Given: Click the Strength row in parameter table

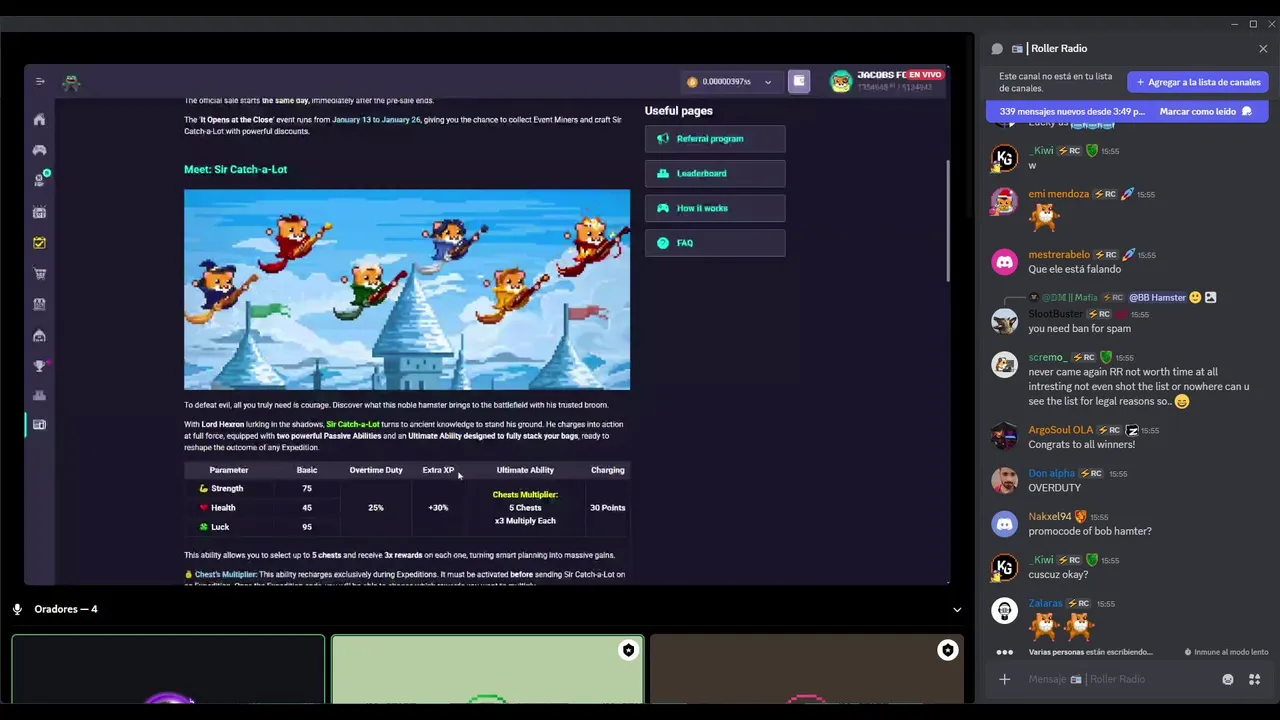Looking at the screenshot, I should pyautogui.click(x=262, y=489).
